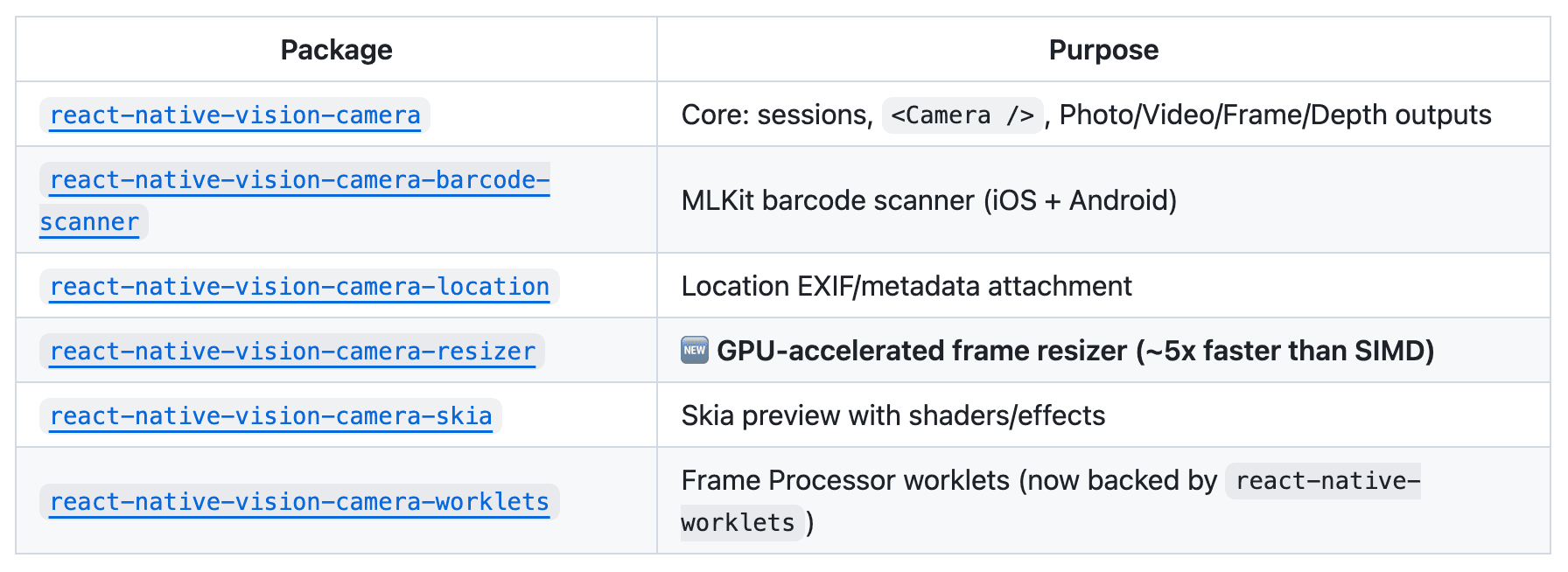Visit the react-native-vision-camera-resizer link

click(x=292, y=352)
